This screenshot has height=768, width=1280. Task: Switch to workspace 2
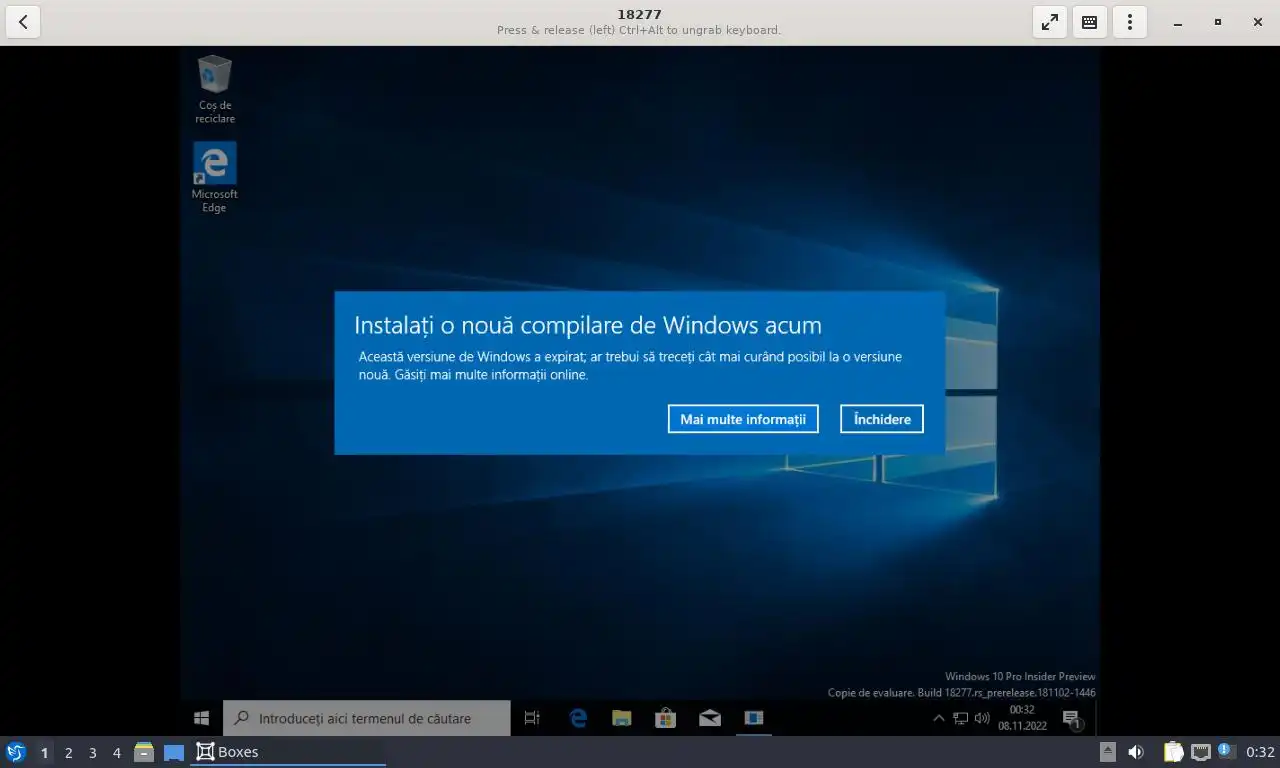coord(68,752)
